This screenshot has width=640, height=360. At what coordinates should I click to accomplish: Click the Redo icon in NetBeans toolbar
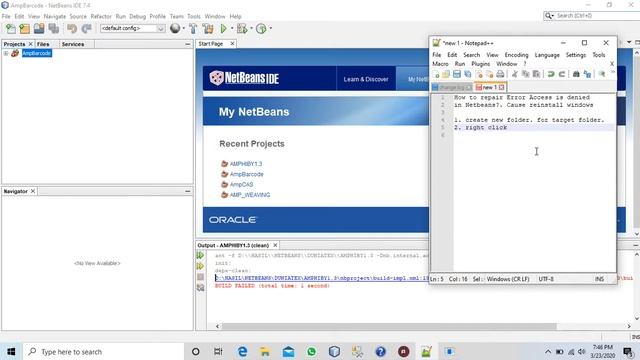[x=86, y=29]
